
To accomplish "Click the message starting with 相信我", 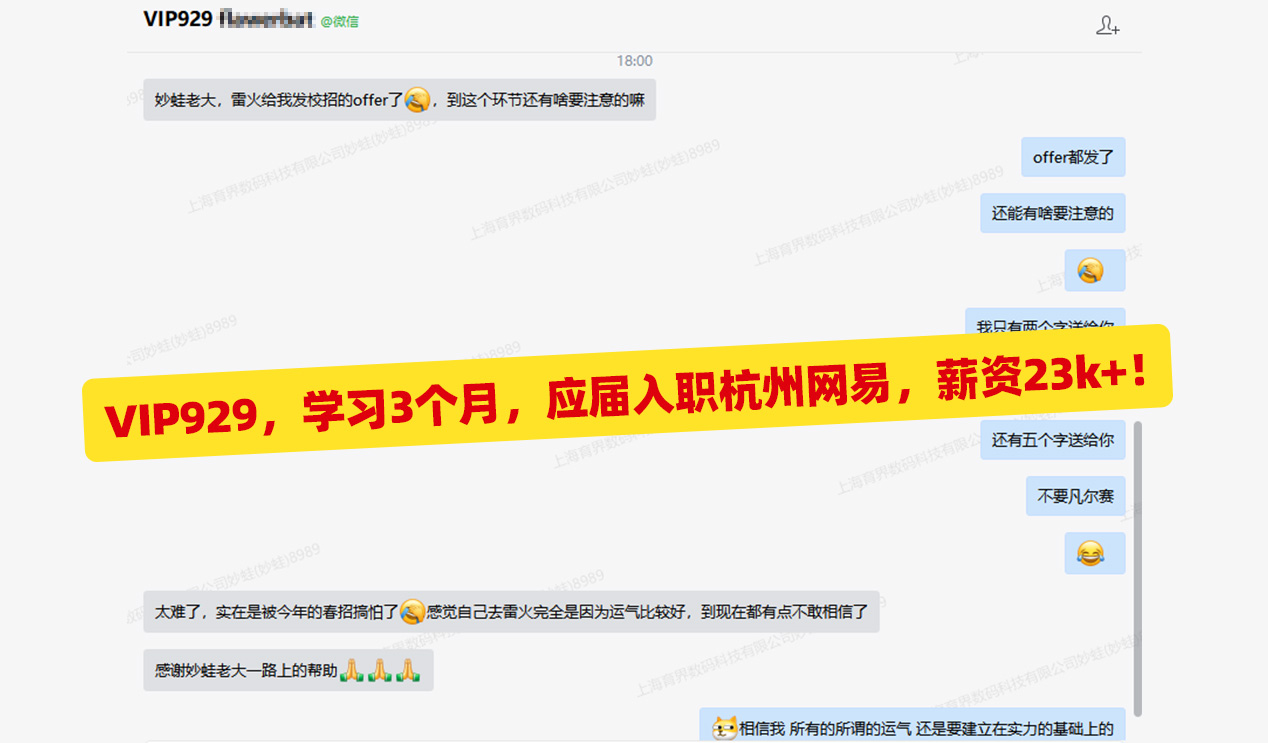I will click(912, 727).
